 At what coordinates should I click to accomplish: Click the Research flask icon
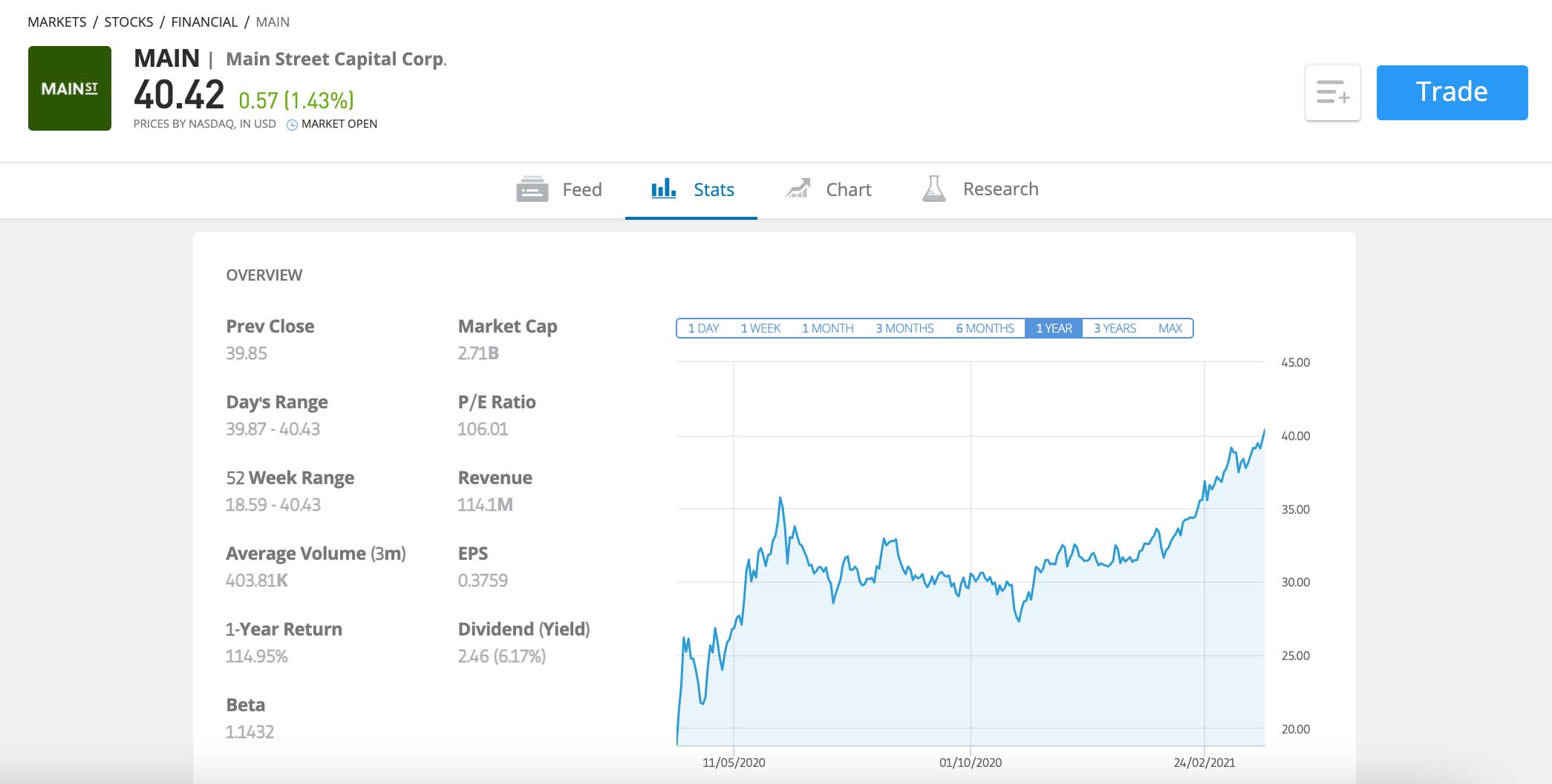(934, 189)
